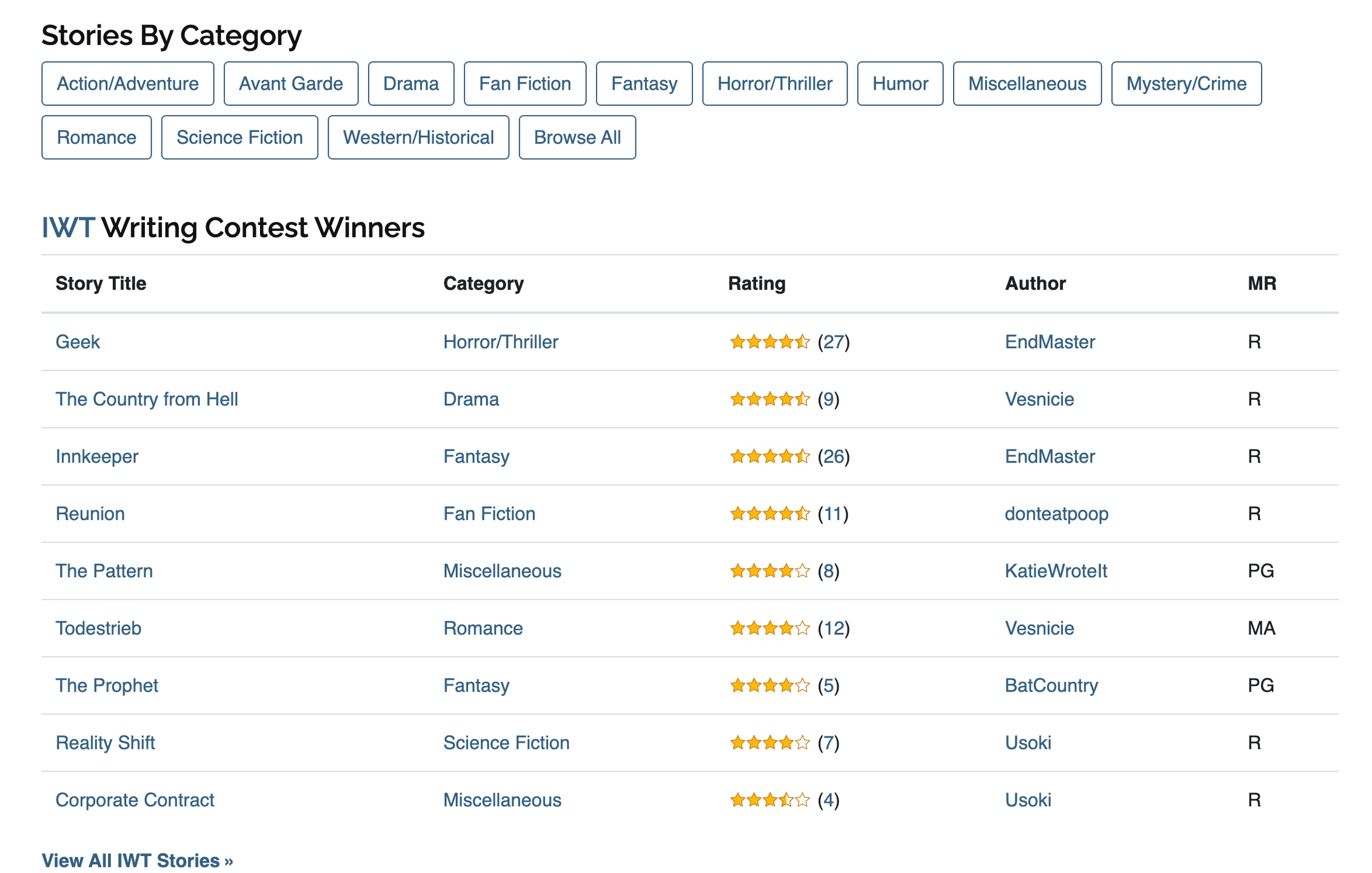Open the story titled Geek

point(78,342)
